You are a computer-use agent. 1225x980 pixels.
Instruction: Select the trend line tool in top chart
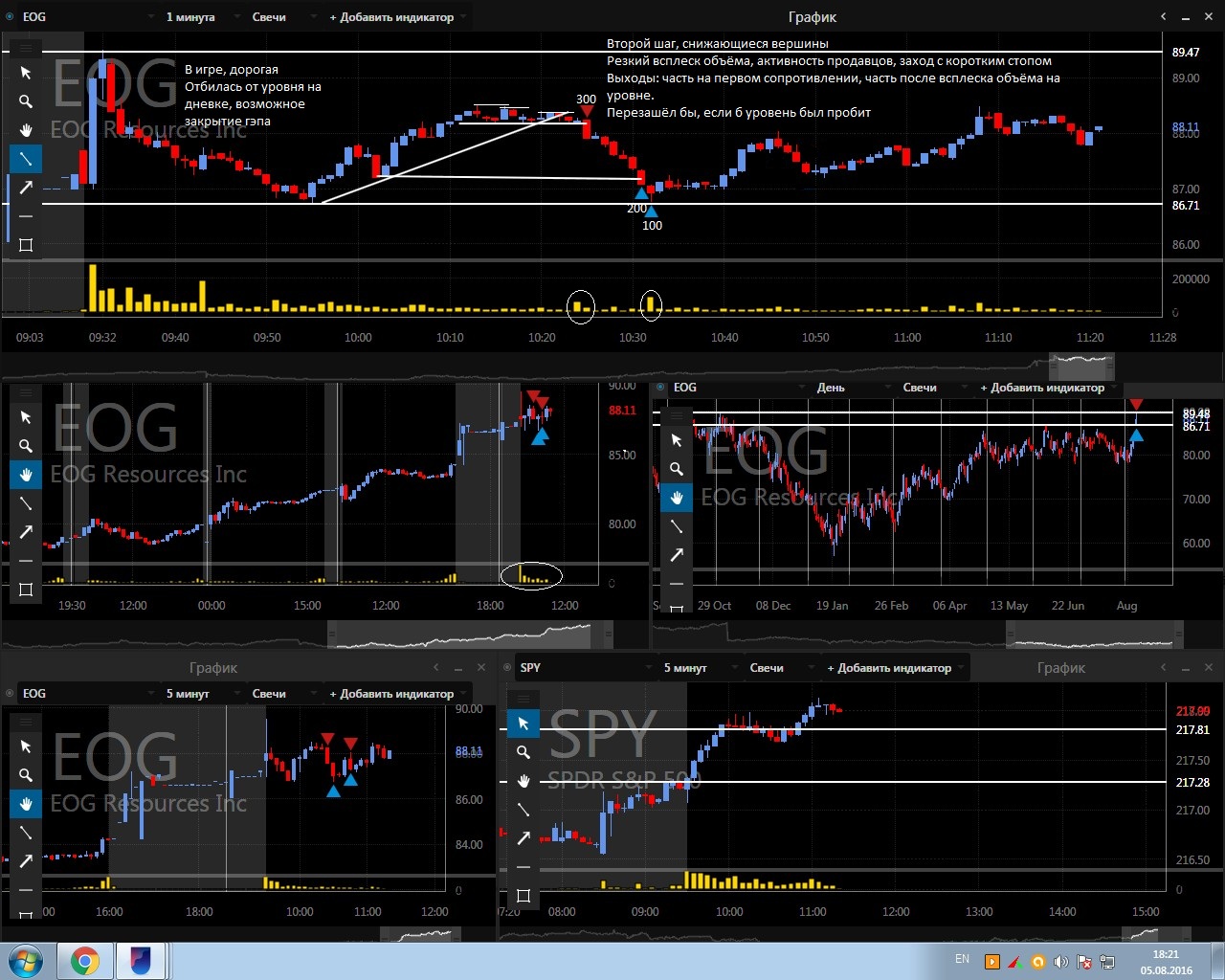(x=26, y=159)
